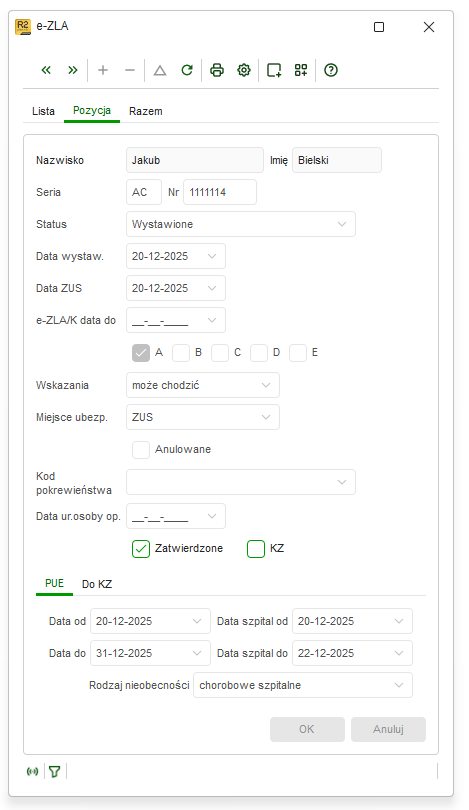This screenshot has width=469, height=810.
Task: Click the Nr field containing 1111114
Action: [x=220, y=192]
